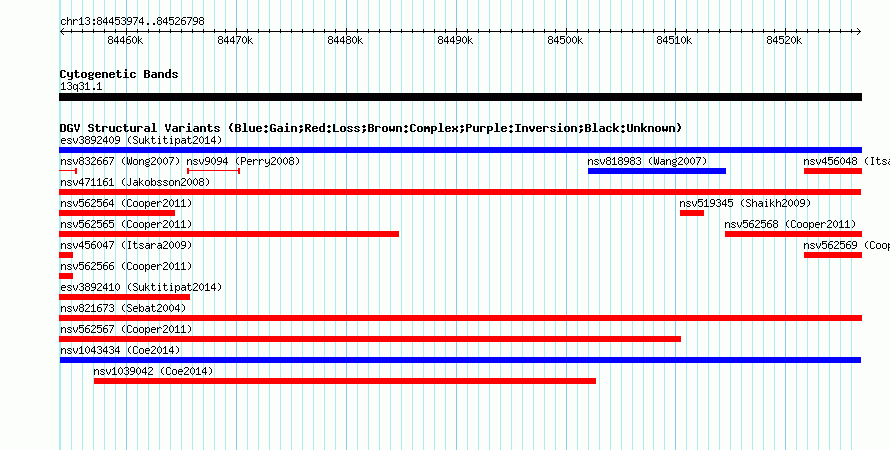Click the 84460k ruler position
Viewport: 890px width, 450px height.
click(125, 40)
